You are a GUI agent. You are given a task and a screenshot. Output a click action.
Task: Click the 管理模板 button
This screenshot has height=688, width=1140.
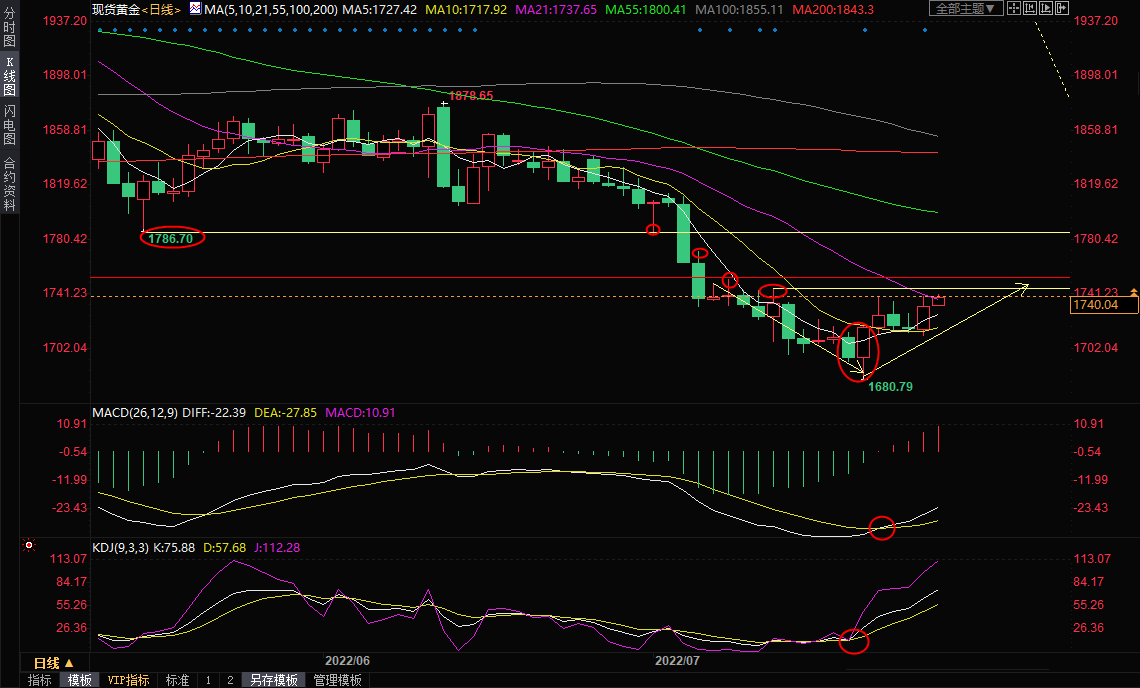[338, 680]
